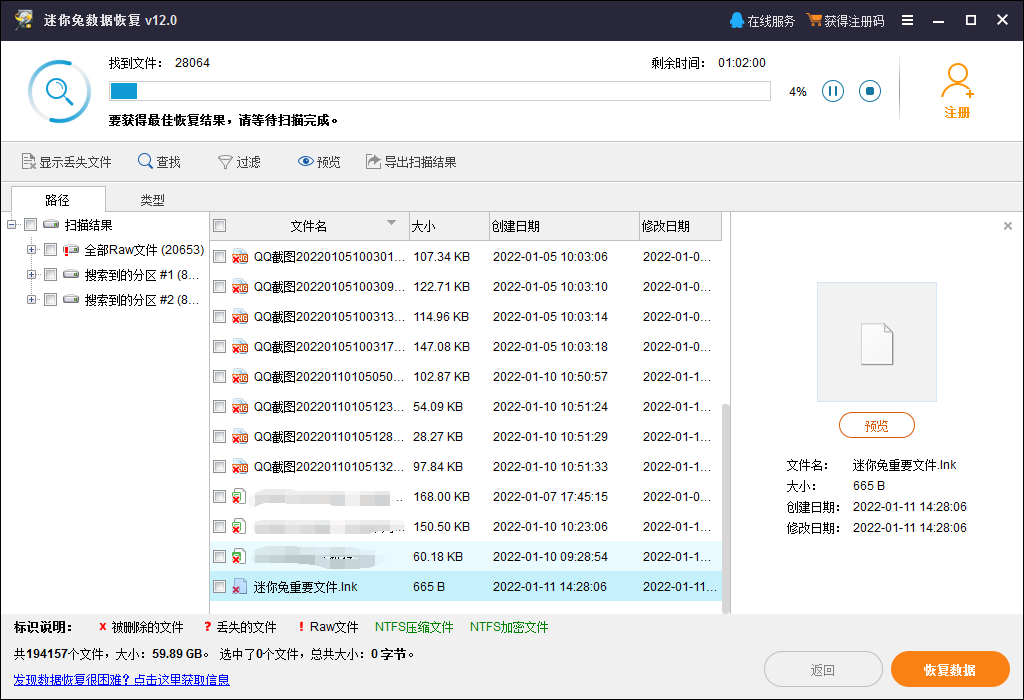
Task: Select file QQ截图20220105100313 row
Action: [x=466, y=317]
